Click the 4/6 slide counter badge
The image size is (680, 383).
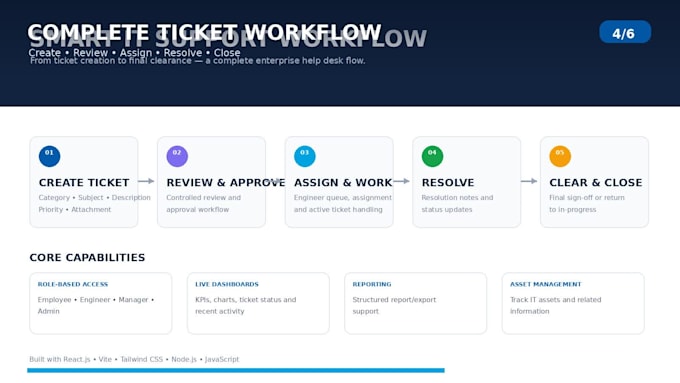coord(625,32)
